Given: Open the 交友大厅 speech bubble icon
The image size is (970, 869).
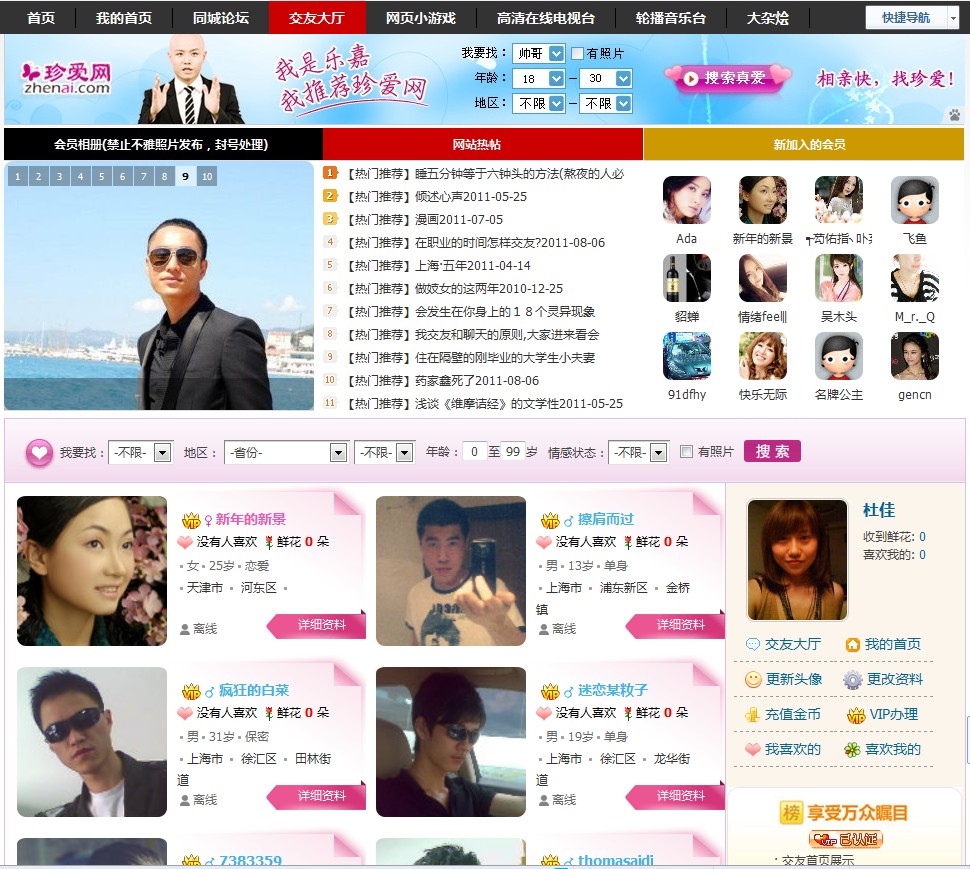Looking at the screenshot, I should 752,644.
